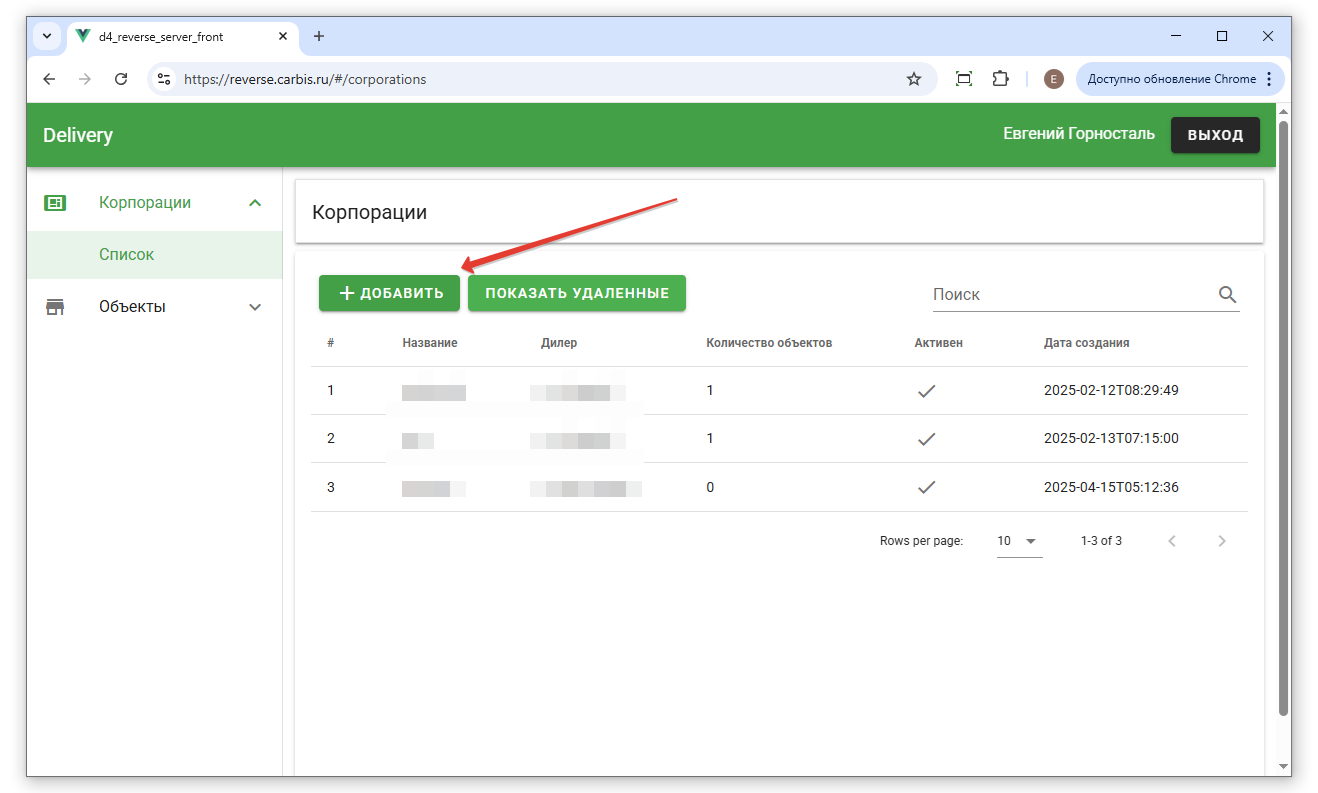Reload the page
Viewport: 1318px width, 793px height.
121,79
